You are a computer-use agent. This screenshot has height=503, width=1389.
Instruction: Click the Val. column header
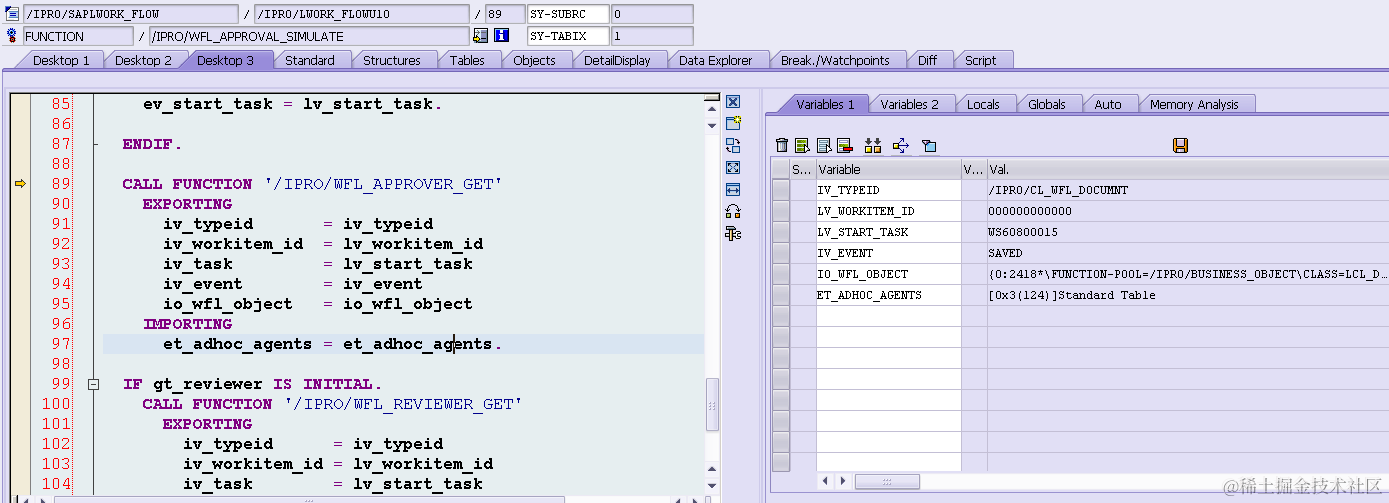point(1188,169)
